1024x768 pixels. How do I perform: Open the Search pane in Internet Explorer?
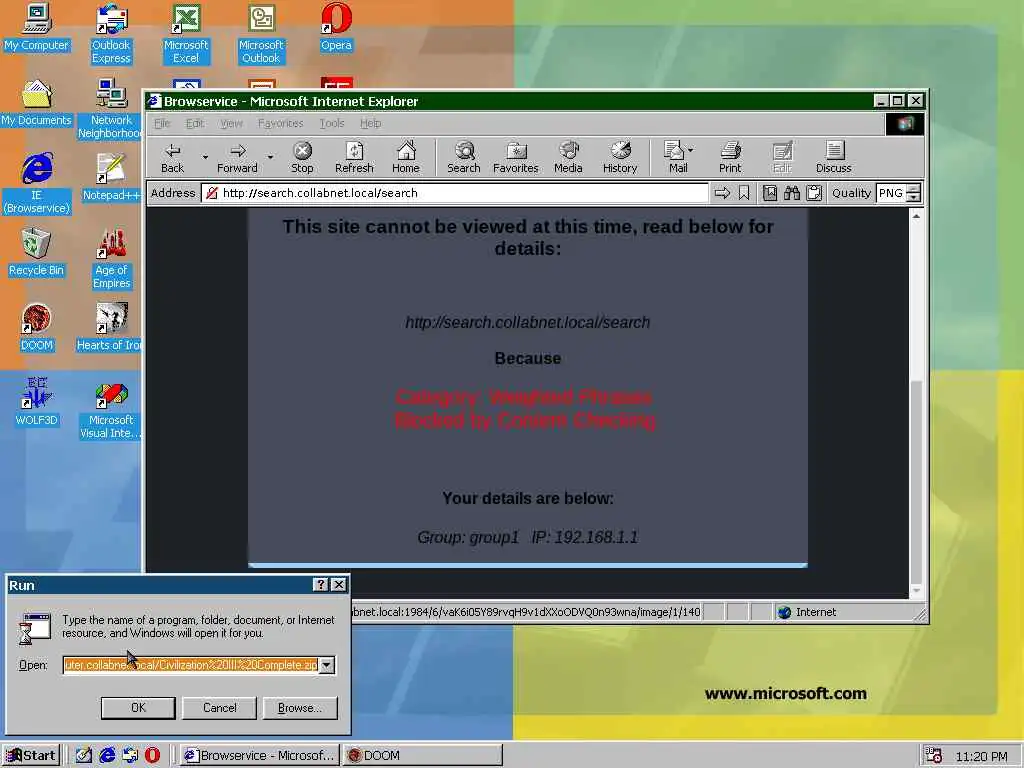(x=464, y=157)
